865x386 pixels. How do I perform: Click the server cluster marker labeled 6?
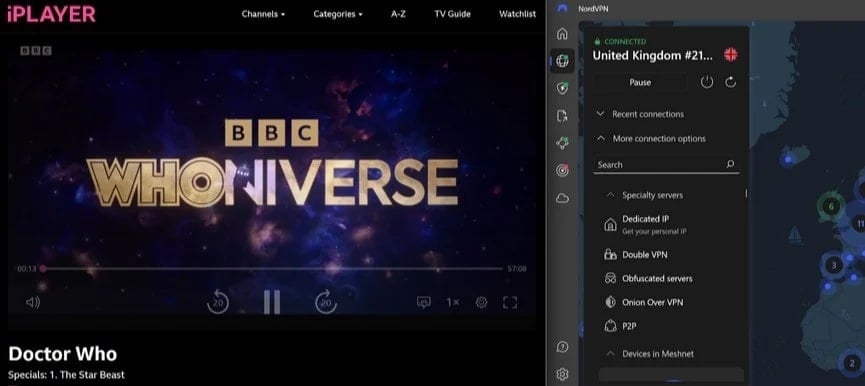(x=830, y=207)
